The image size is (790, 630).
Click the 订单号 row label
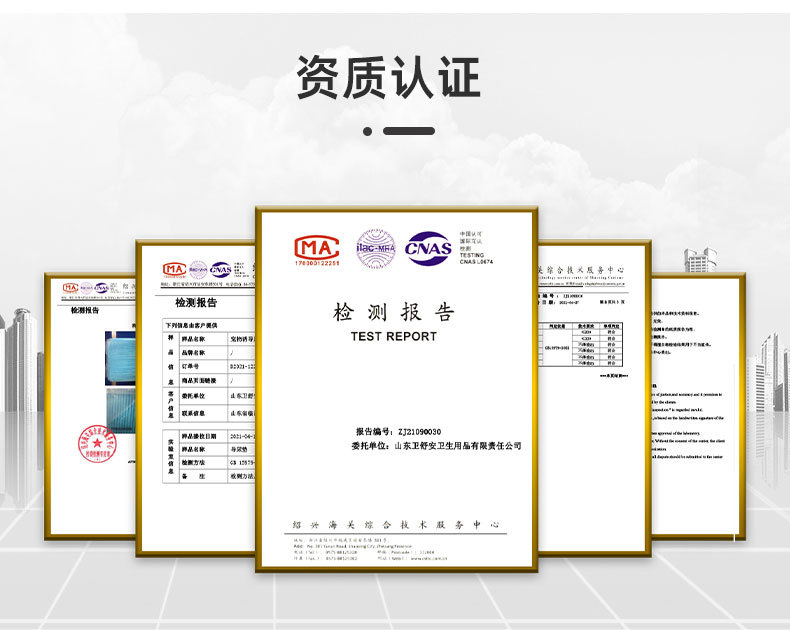click(x=190, y=366)
